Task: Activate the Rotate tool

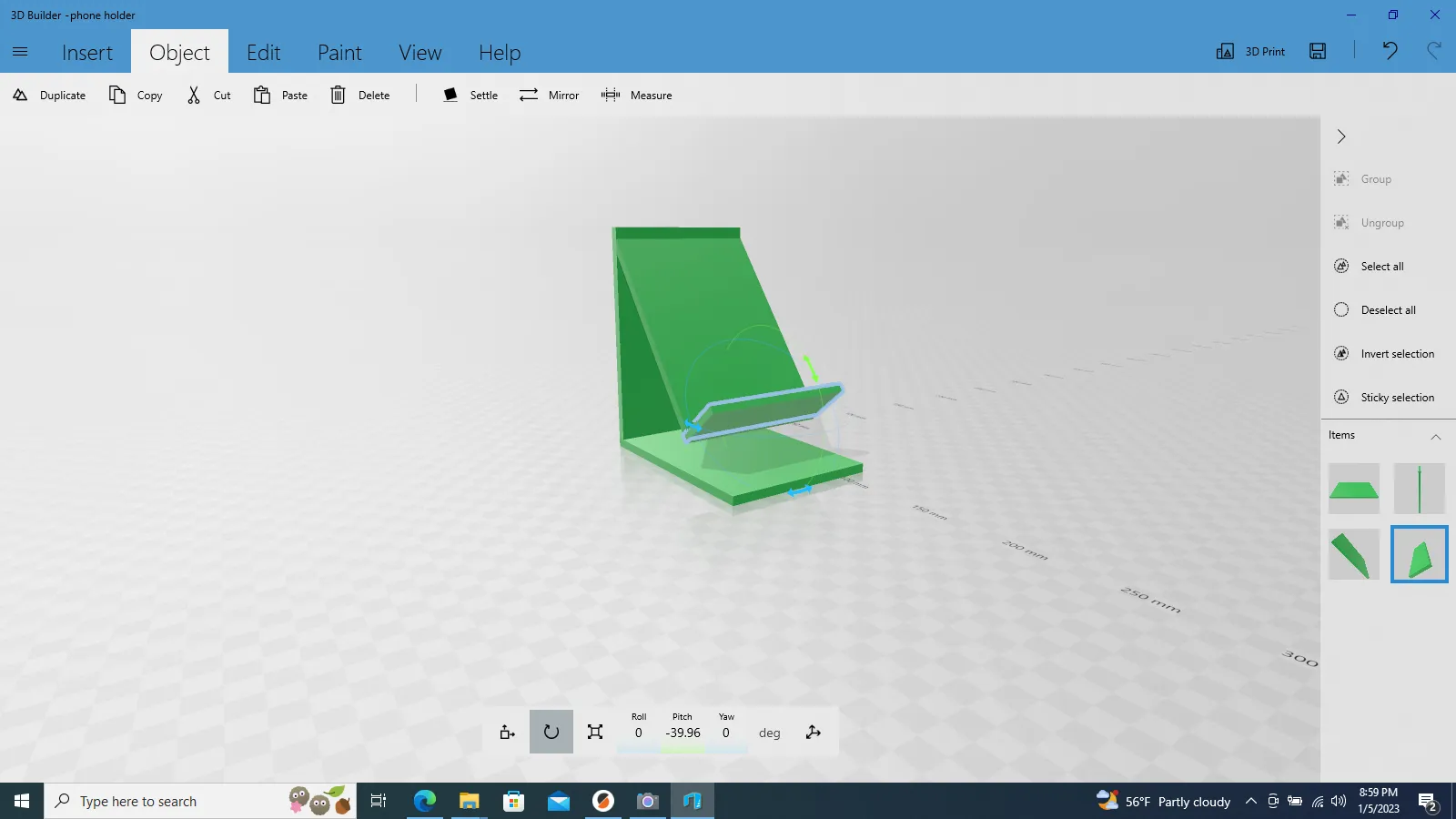Action: [551, 732]
